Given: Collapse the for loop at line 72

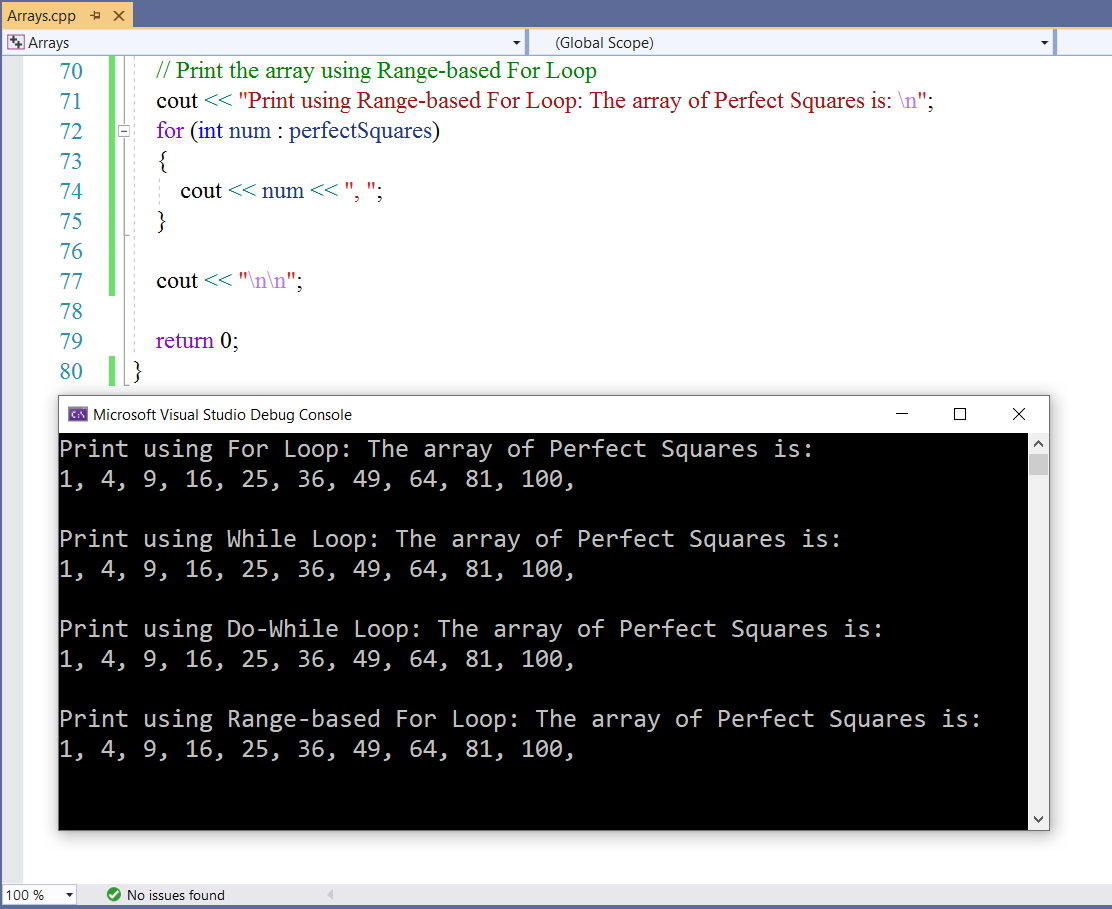Looking at the screenshot, I should tap(124, 131).
